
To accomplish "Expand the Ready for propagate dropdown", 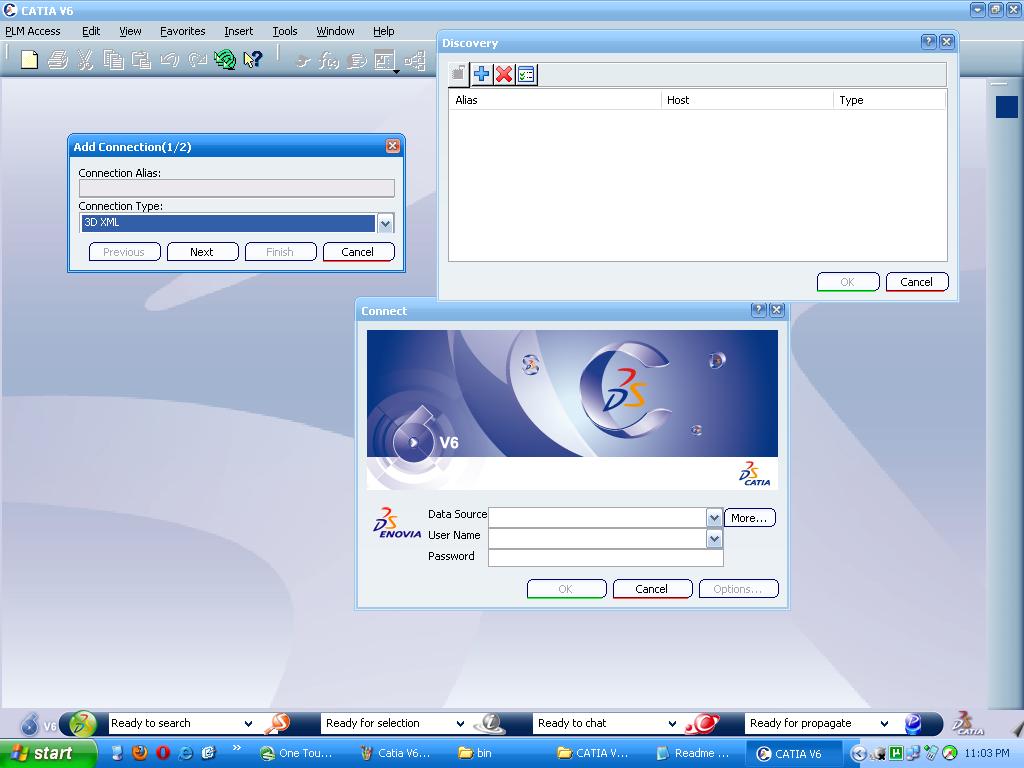I will (884, 724).
